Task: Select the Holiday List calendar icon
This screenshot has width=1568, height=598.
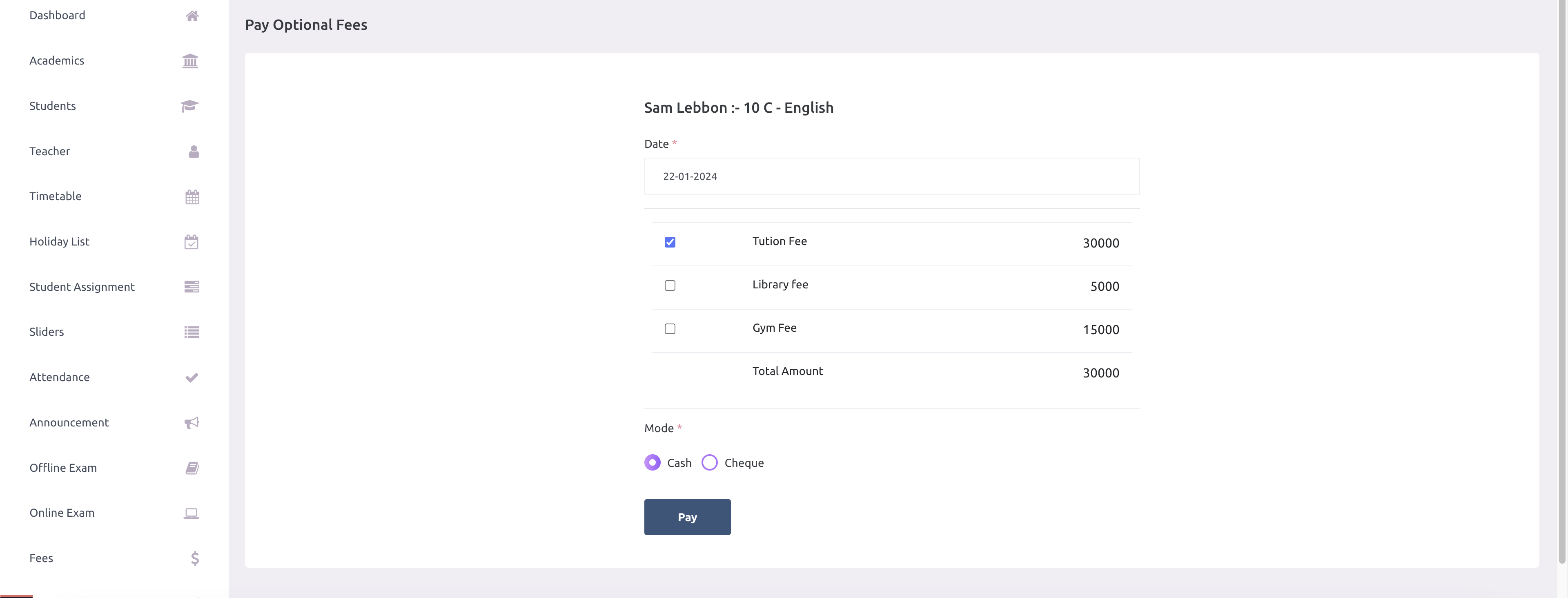Action: coord(191,242)
